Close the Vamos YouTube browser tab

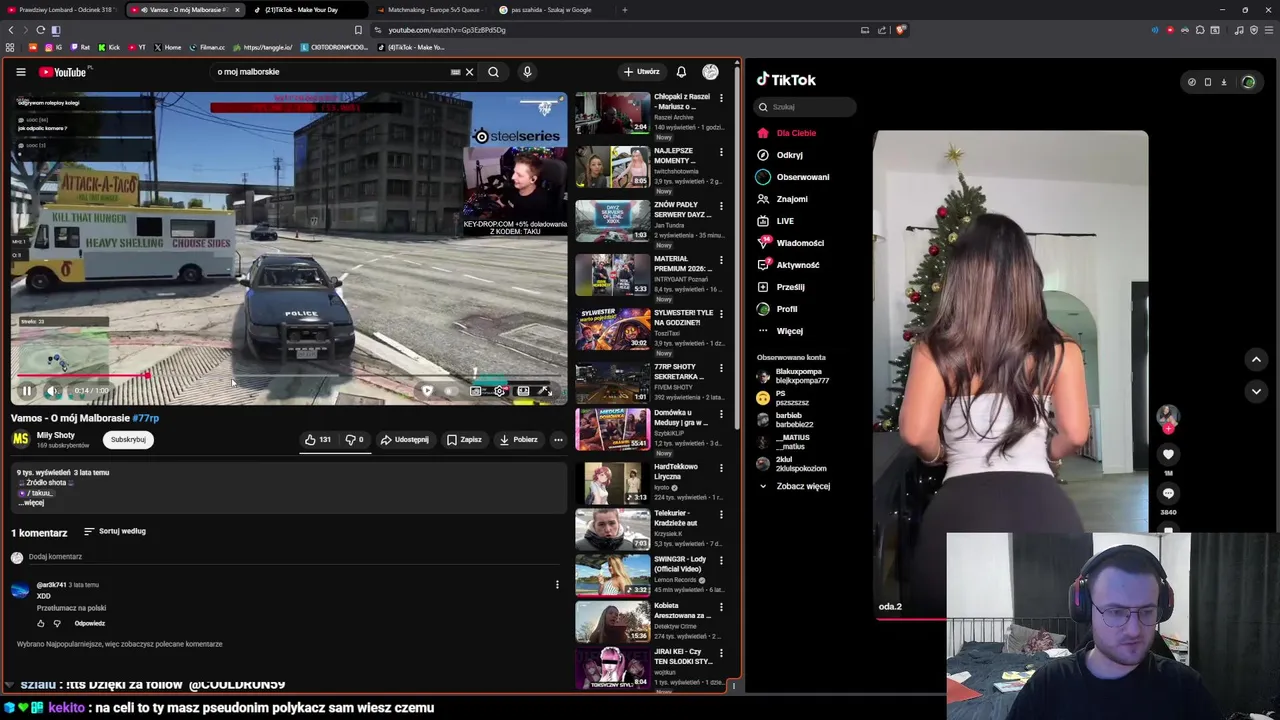pos(237,10)
